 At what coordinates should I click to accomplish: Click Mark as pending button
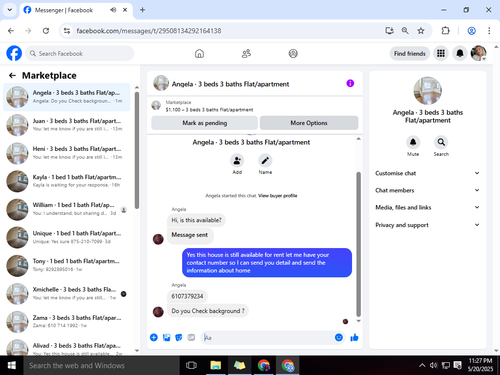(204, 123)
